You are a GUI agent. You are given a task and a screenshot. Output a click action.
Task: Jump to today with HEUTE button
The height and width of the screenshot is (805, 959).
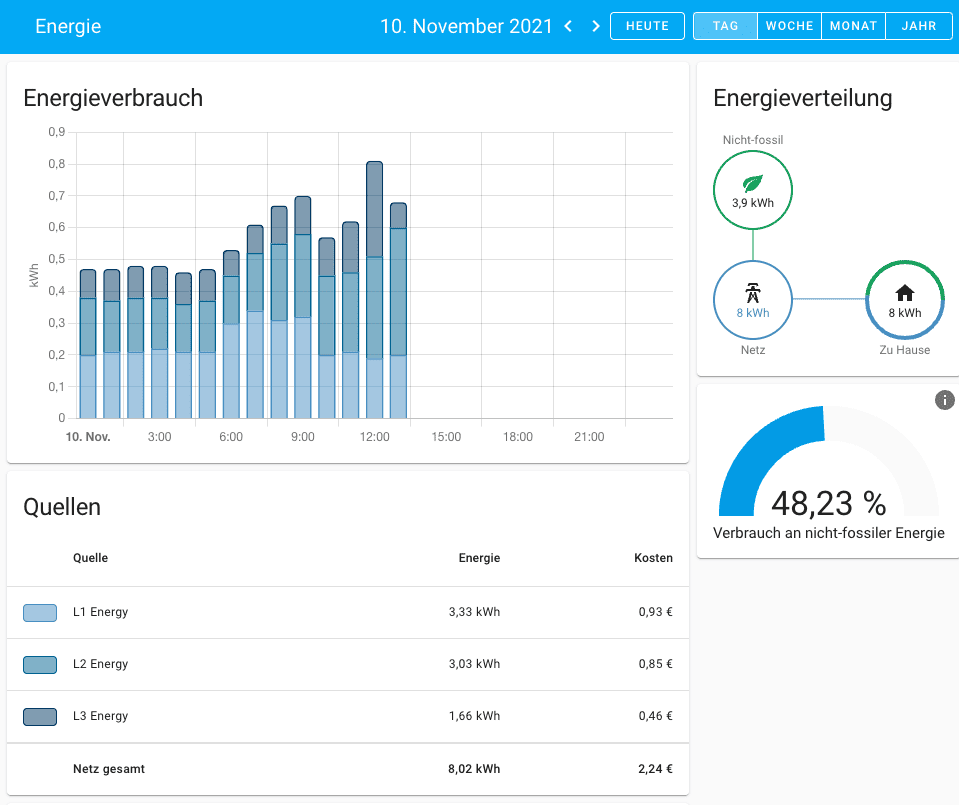pos(647,26)
